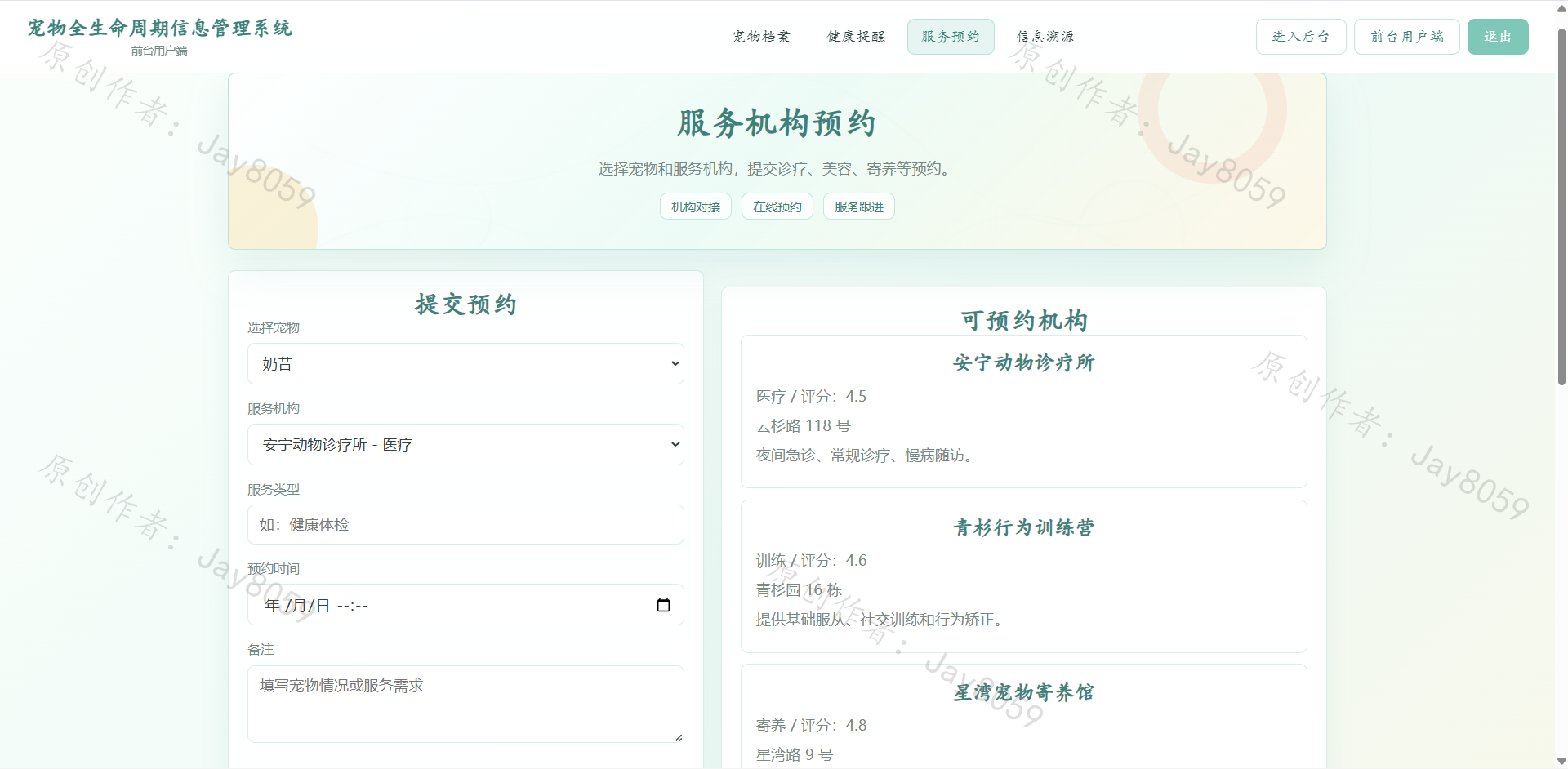
Task: Click the address 星湾路 9 号
Action: coord(794,755)
